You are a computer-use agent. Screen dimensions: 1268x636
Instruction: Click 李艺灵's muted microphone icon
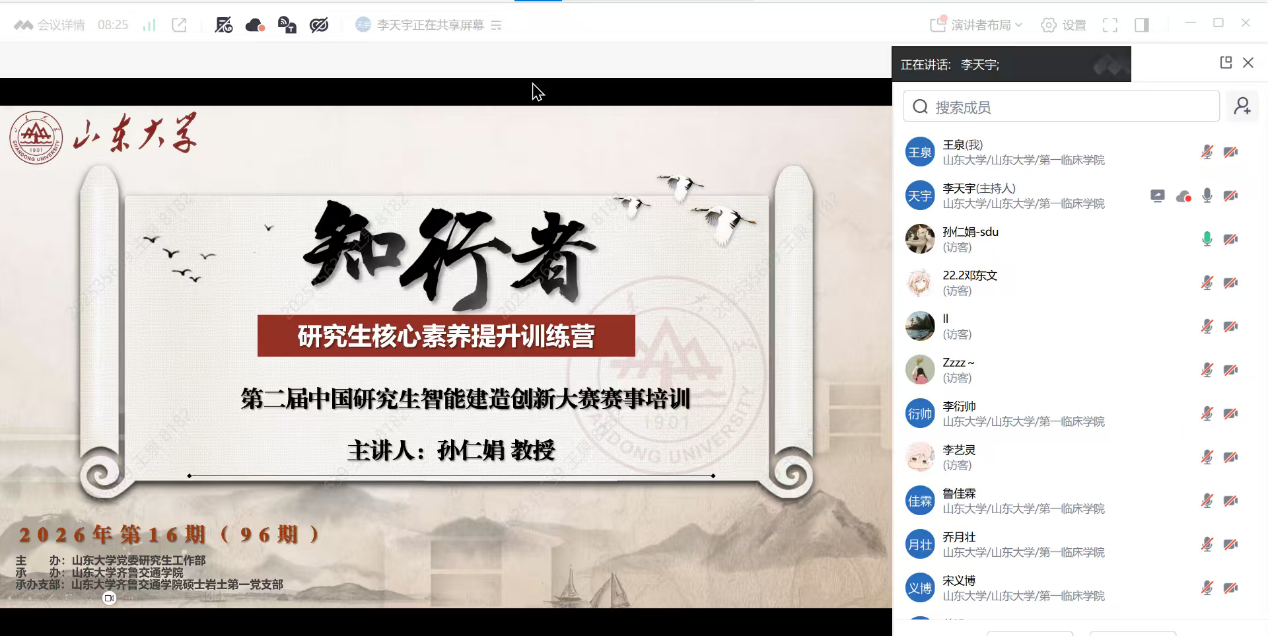(1207, 457)
